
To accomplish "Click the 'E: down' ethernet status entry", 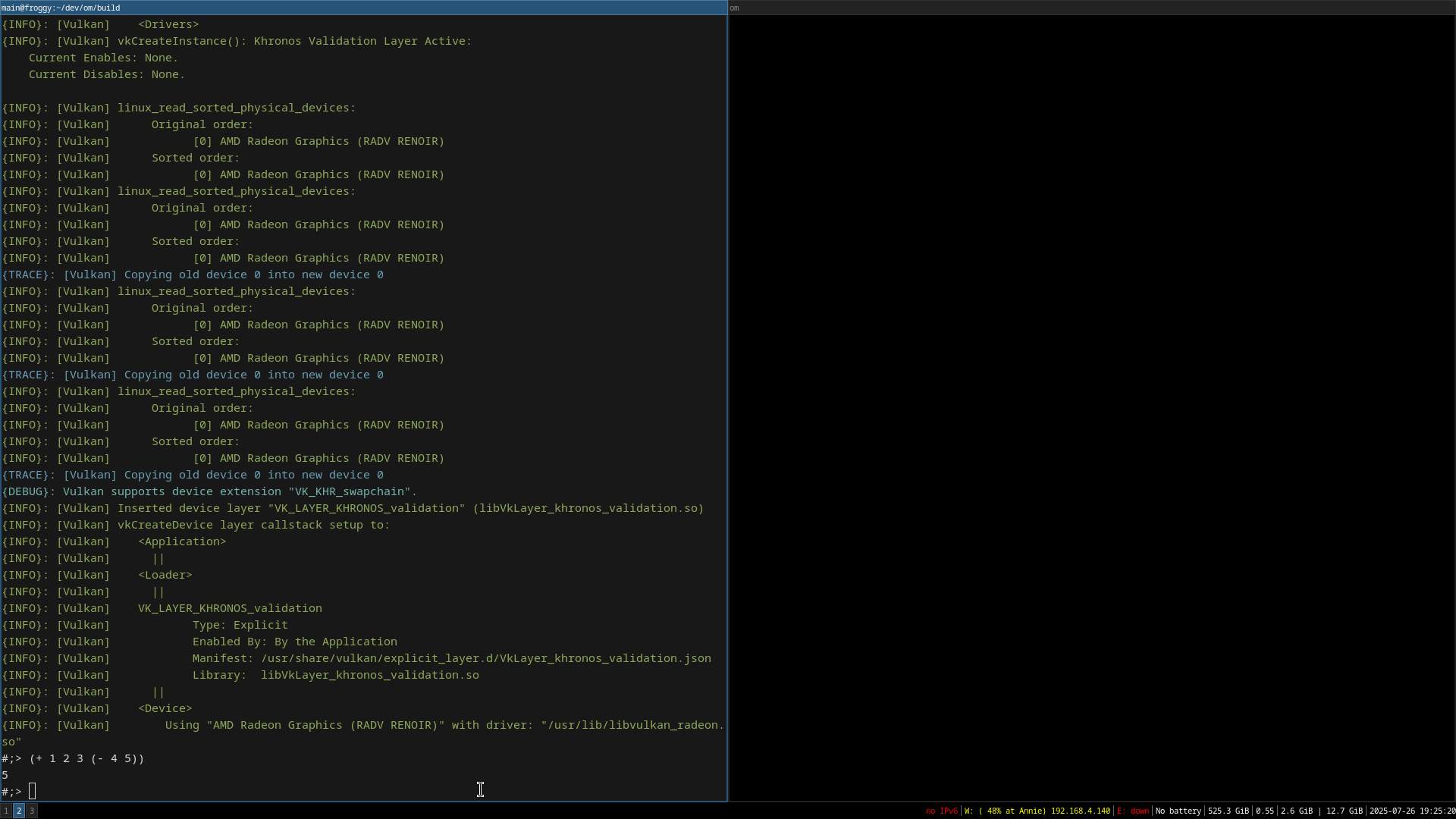I will coord(1133,811).
